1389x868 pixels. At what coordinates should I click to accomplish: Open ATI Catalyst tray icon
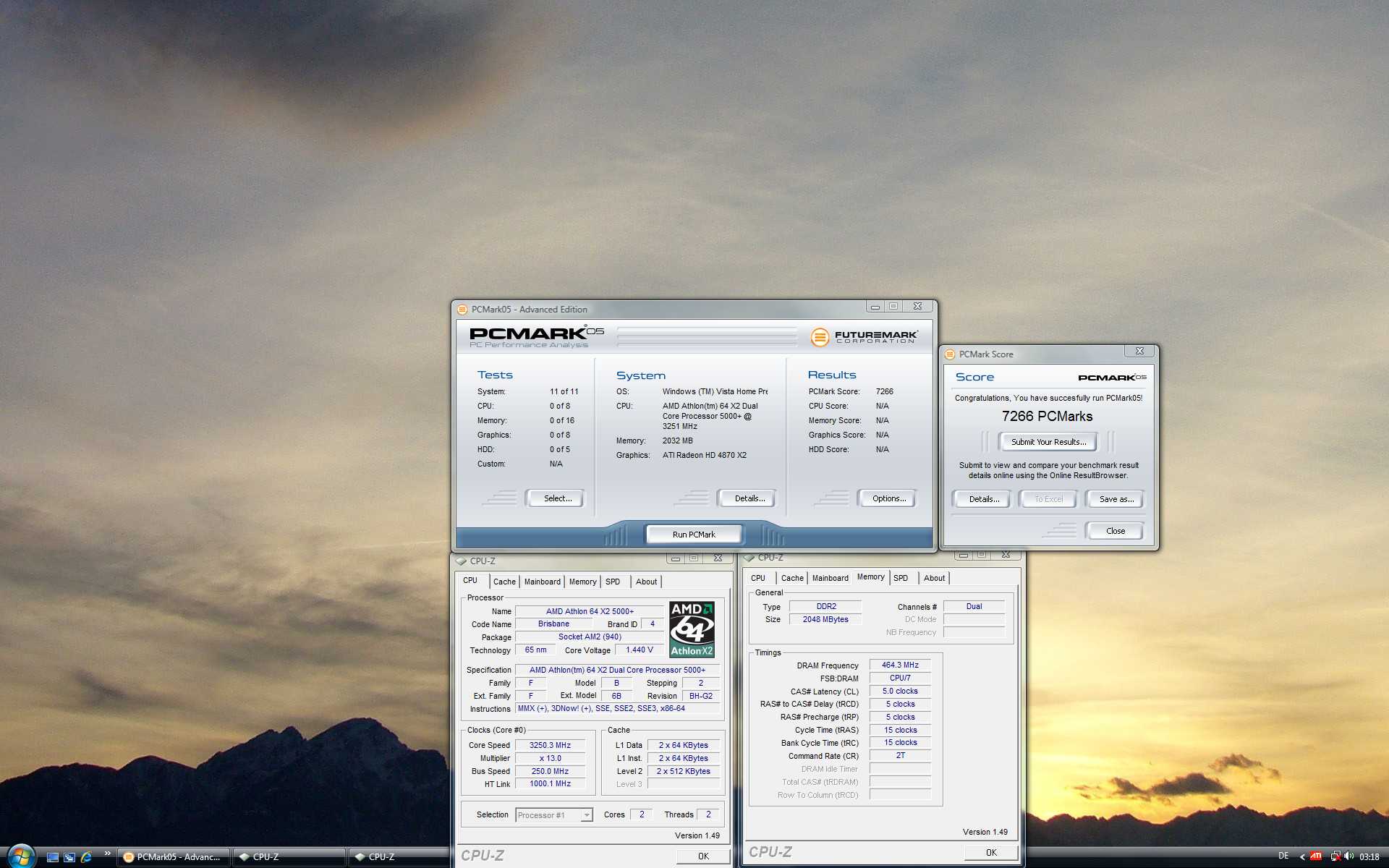click(x=1316, y=856)
